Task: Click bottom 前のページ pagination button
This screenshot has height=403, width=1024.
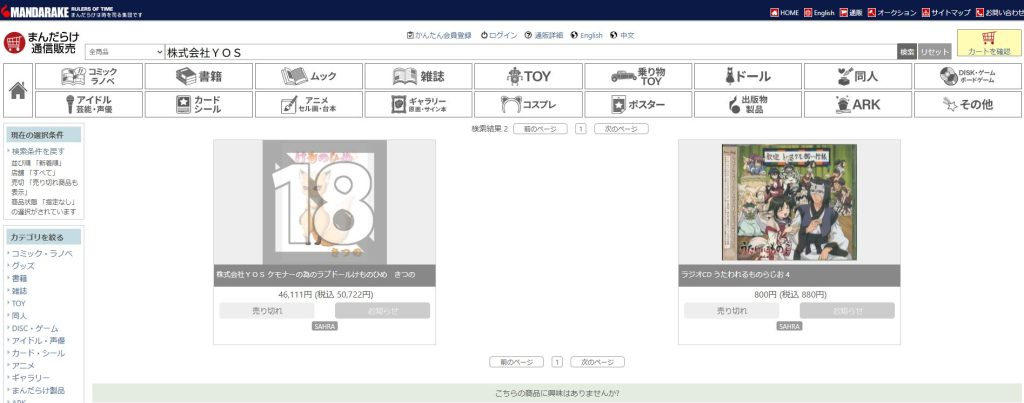Action: point(516,362)
